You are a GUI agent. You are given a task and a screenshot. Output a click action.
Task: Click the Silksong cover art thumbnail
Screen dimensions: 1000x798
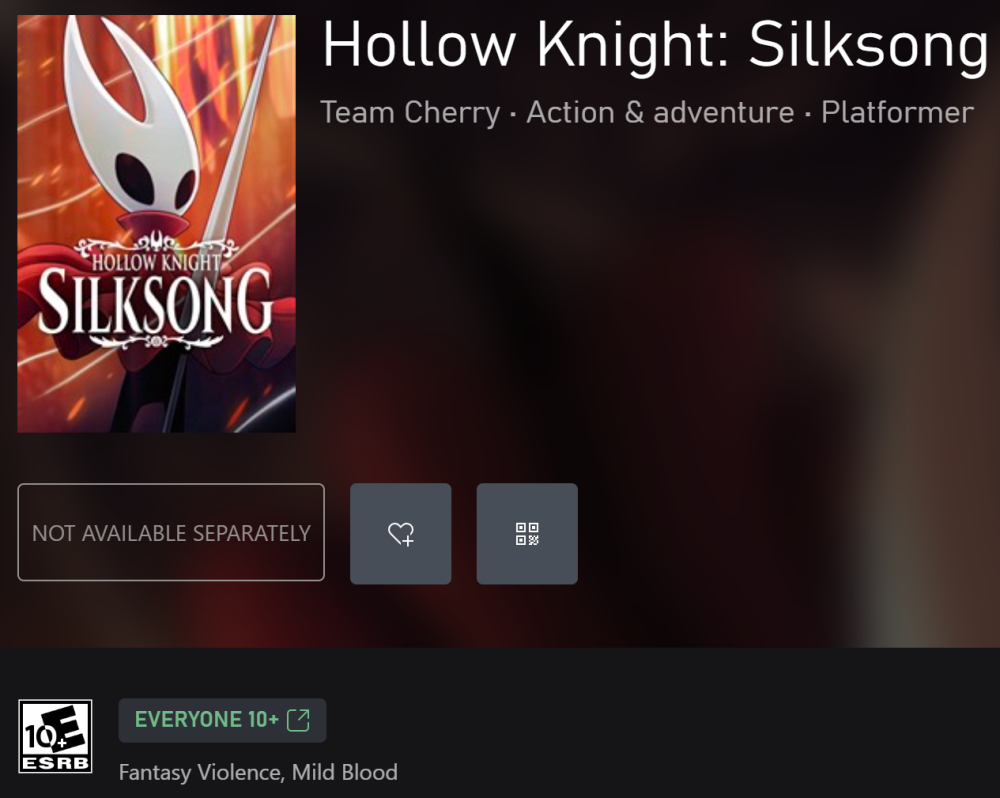coord(156,224)
